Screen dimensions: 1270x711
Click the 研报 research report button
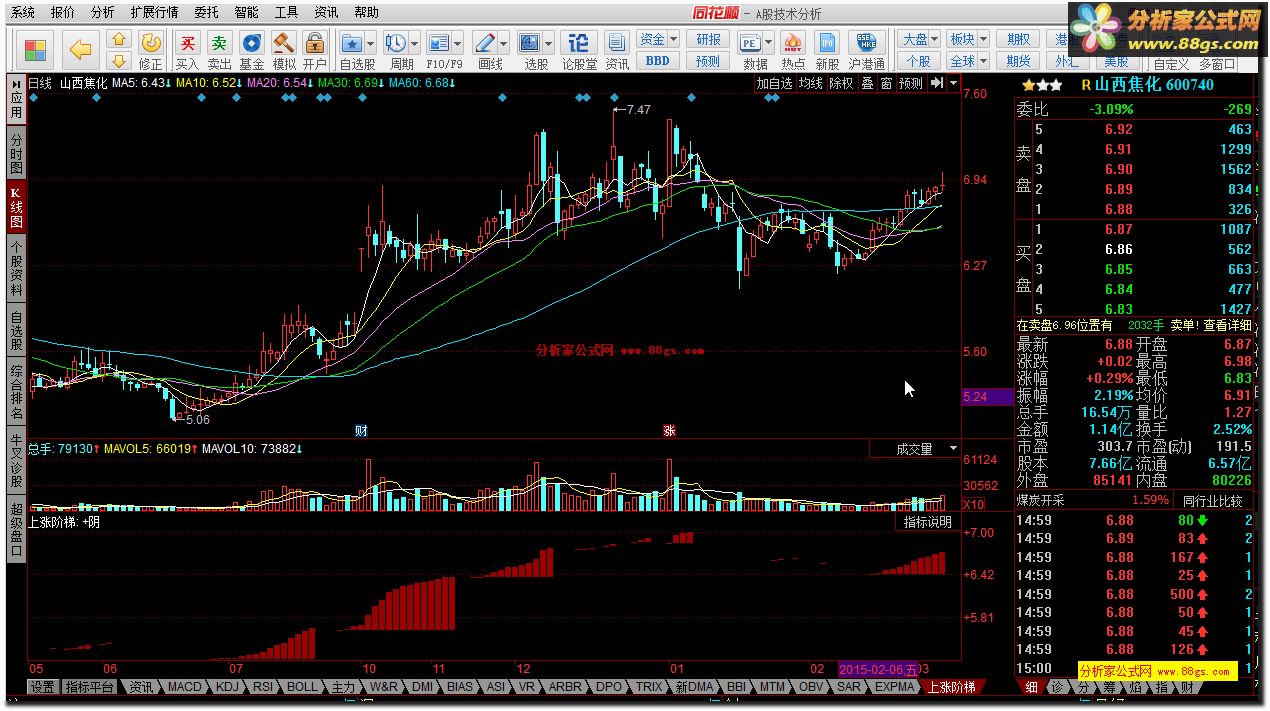(708, 39)
